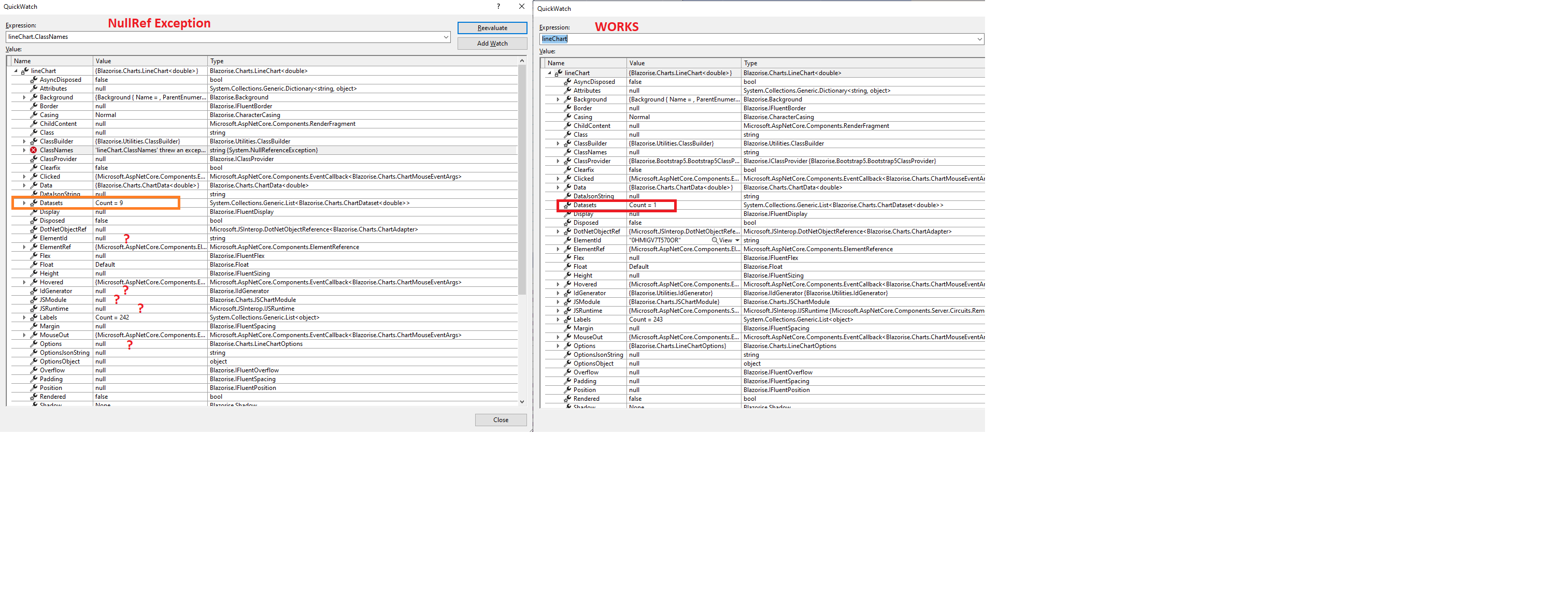Expand the Options row in right window

[558, 346]
